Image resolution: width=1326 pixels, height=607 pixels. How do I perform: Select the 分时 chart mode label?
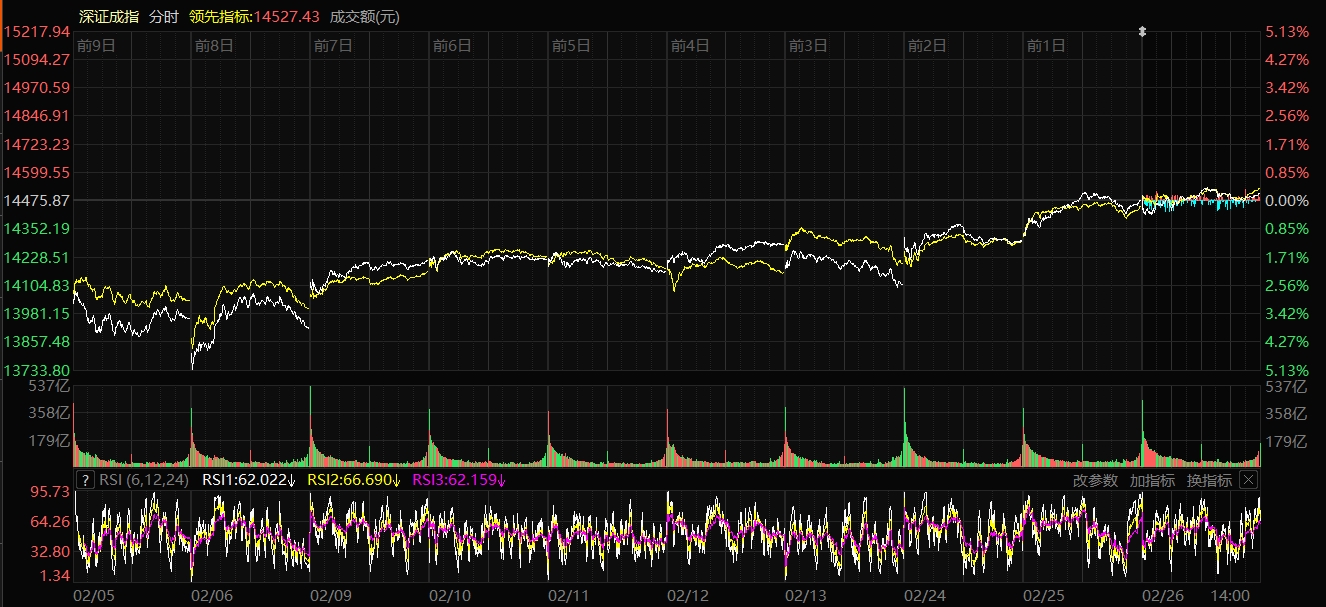pos(164,16)
